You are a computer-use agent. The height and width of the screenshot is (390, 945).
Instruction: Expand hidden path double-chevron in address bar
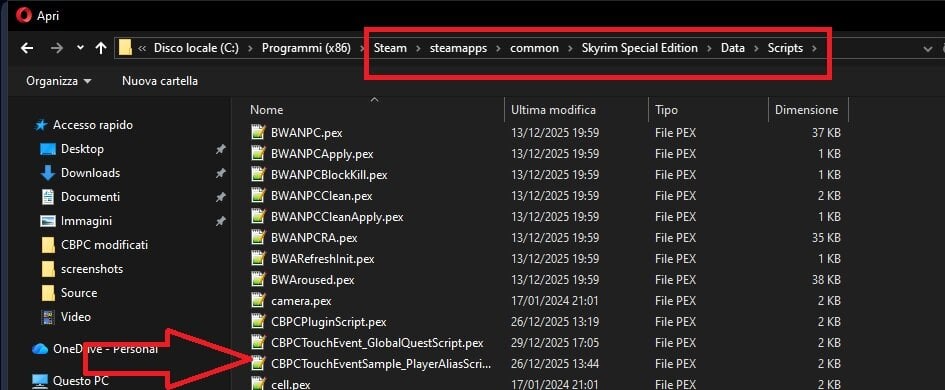142,48
